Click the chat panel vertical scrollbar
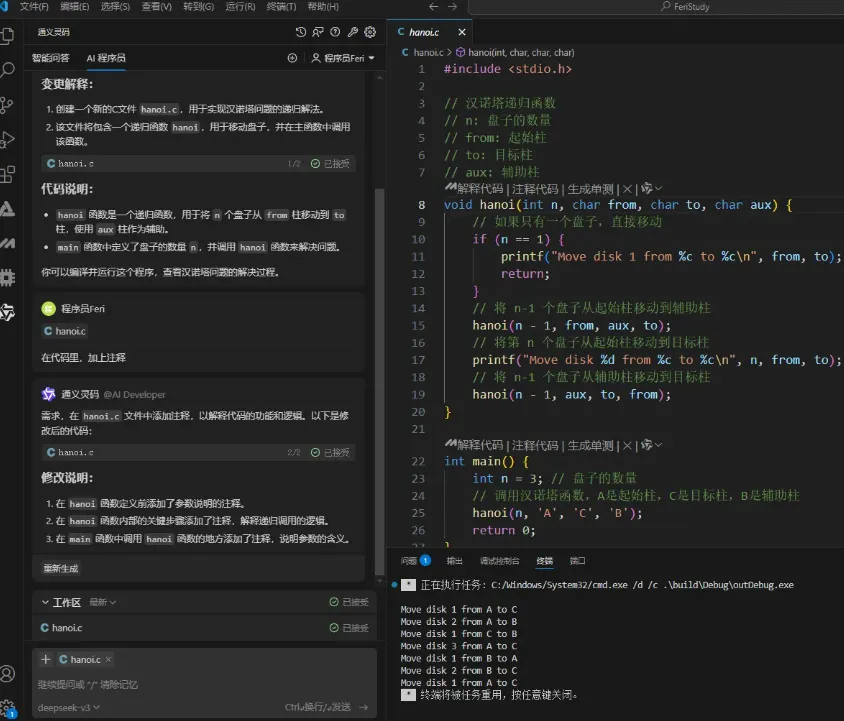844x721 pixels. 379,382
